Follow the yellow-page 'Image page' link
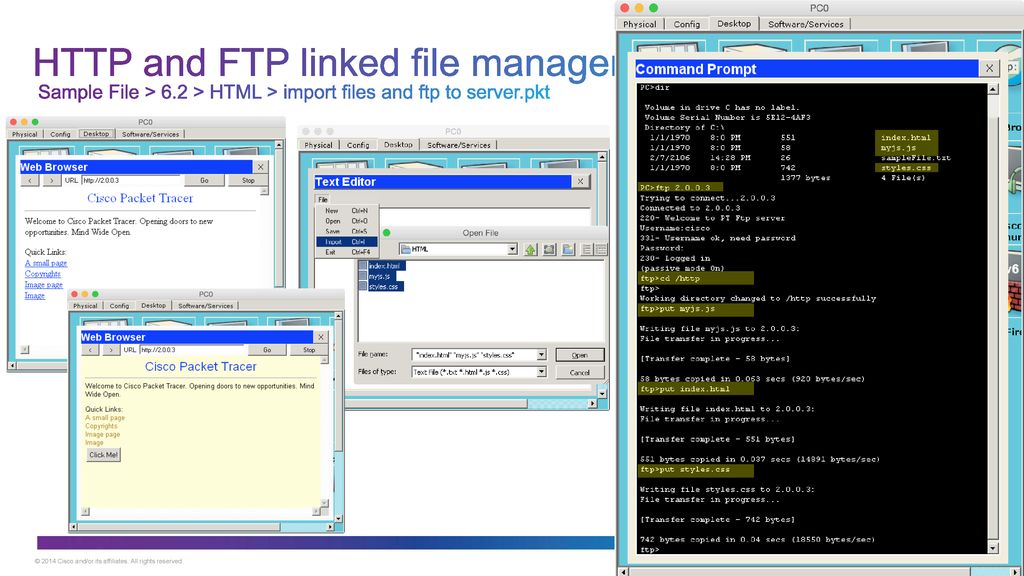The height and width of the screenshot is (576, 1024). (x=103, y=434)
